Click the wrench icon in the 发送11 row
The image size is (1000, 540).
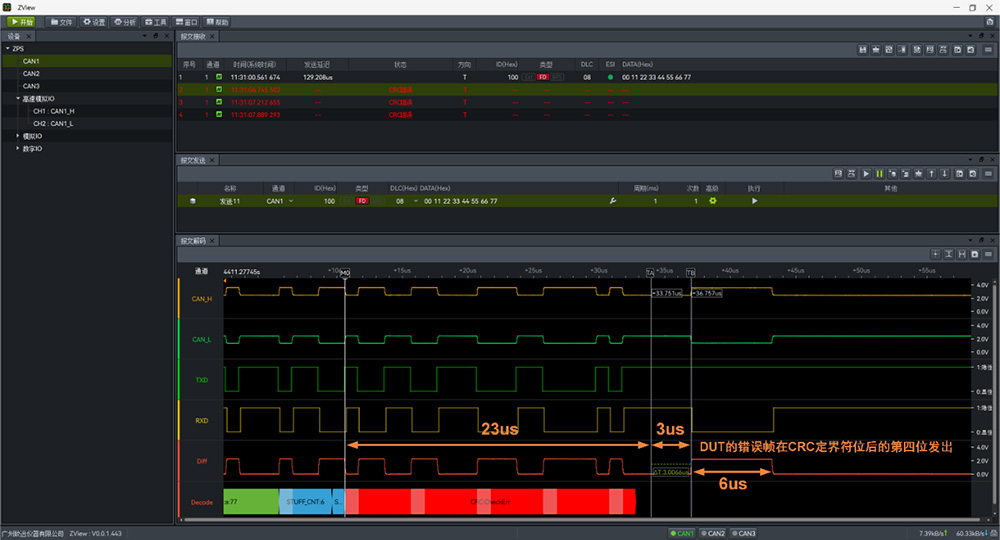(613, 201)
